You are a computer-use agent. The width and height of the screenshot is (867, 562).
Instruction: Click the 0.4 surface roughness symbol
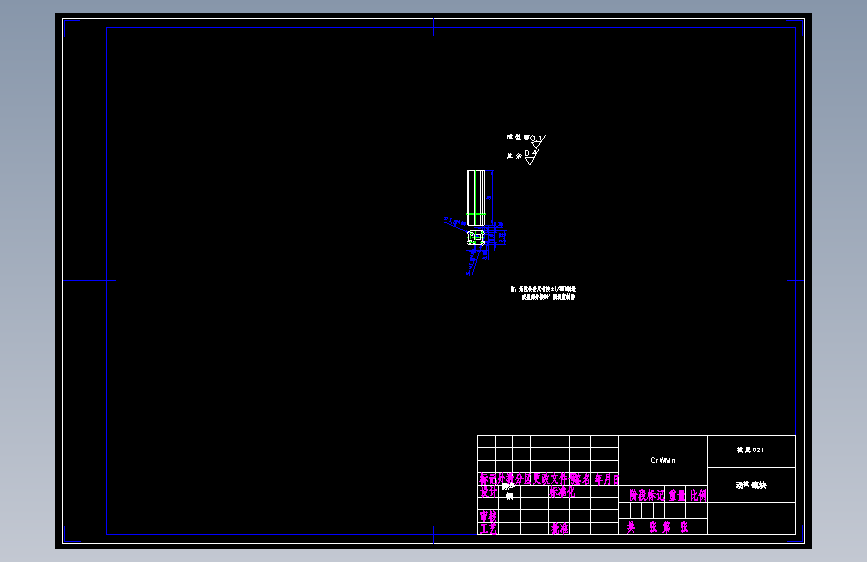(530, 157)
